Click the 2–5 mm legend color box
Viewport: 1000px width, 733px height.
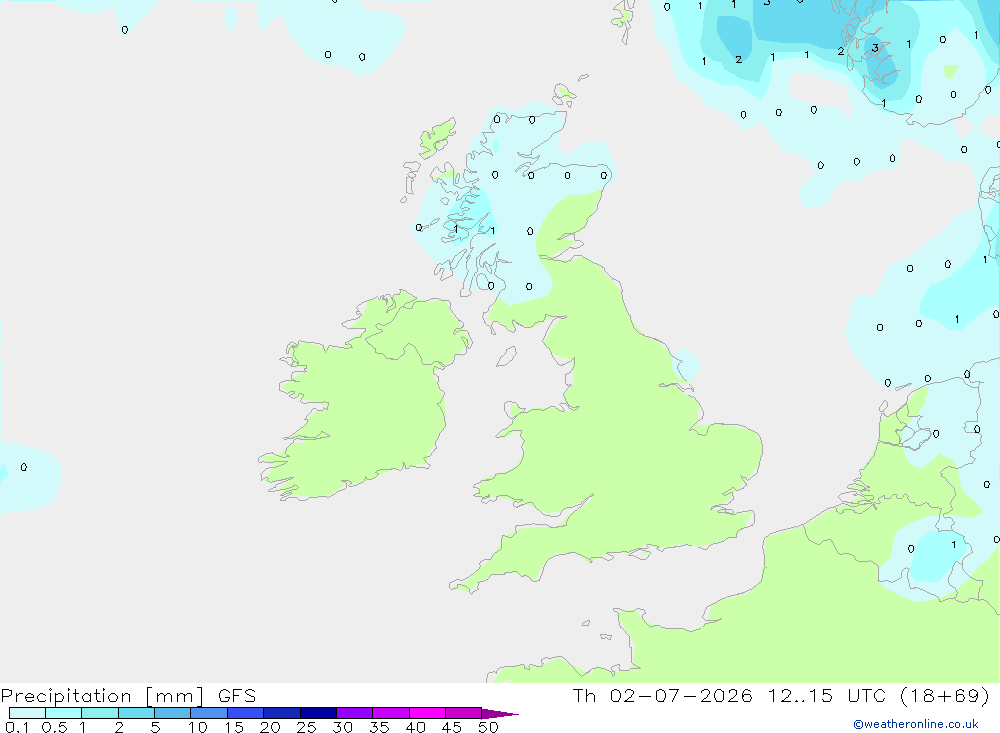pos(136,713)
